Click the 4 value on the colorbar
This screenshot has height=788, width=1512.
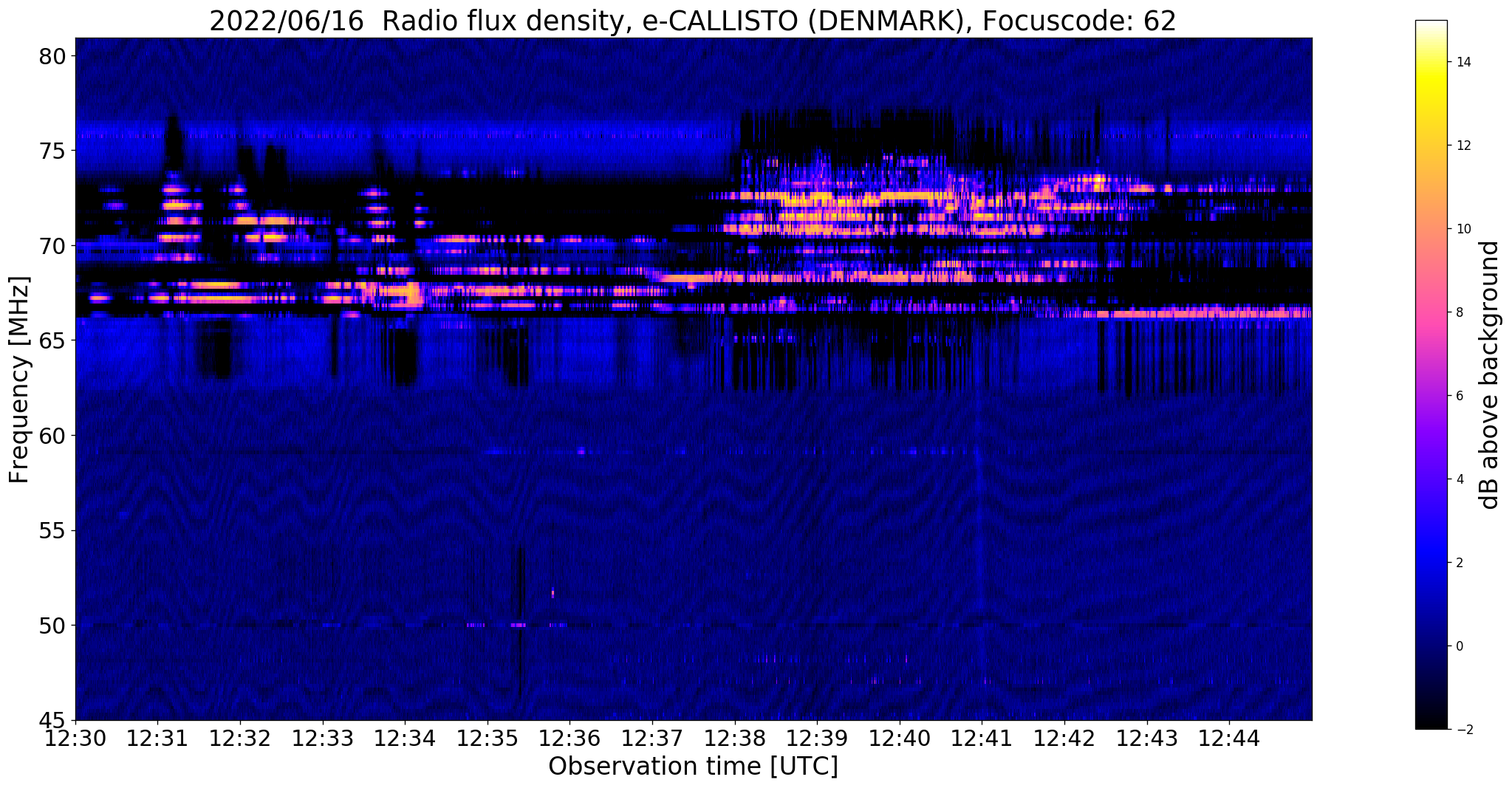pos(1458,479)
